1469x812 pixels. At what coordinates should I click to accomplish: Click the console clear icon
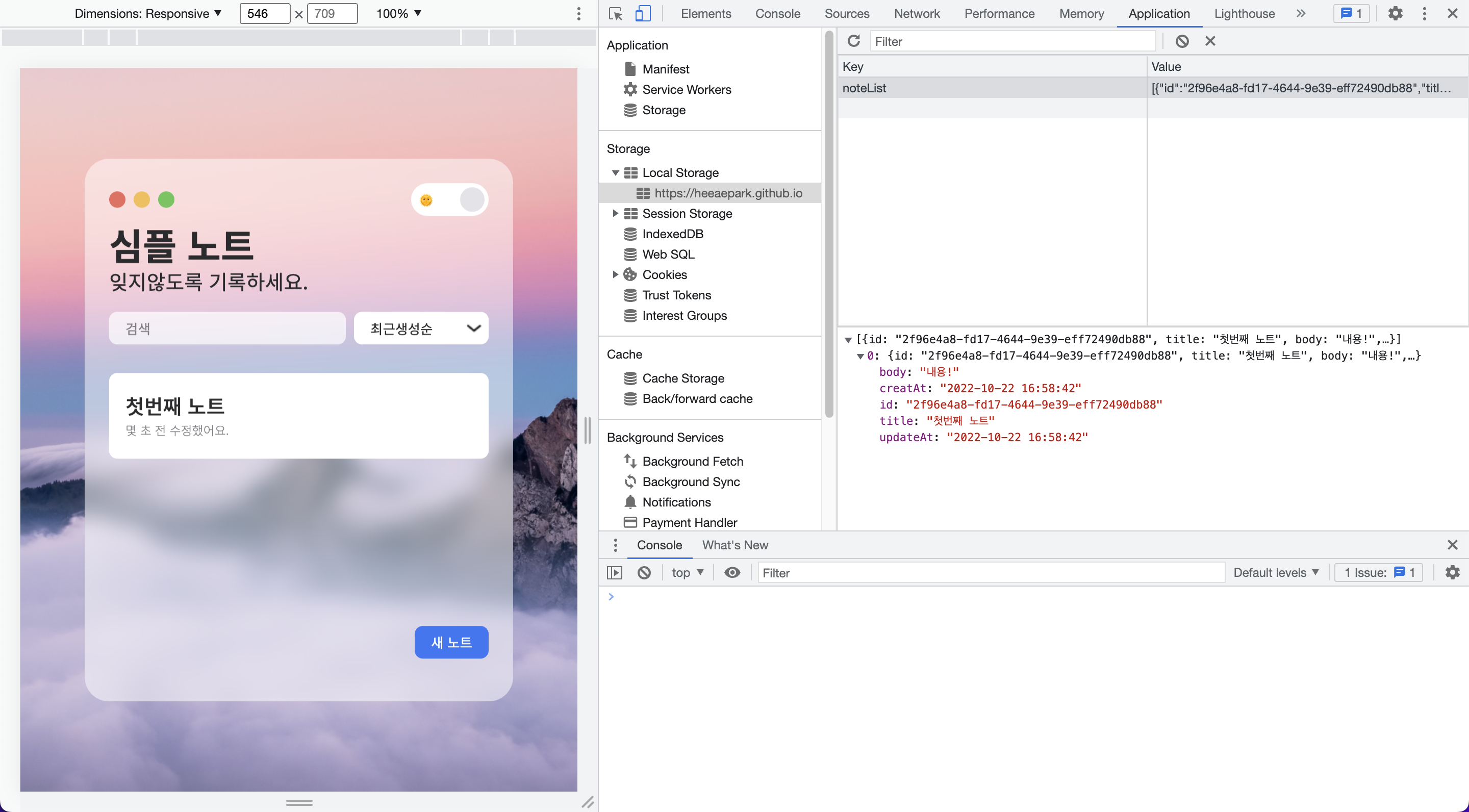point(644,572)
